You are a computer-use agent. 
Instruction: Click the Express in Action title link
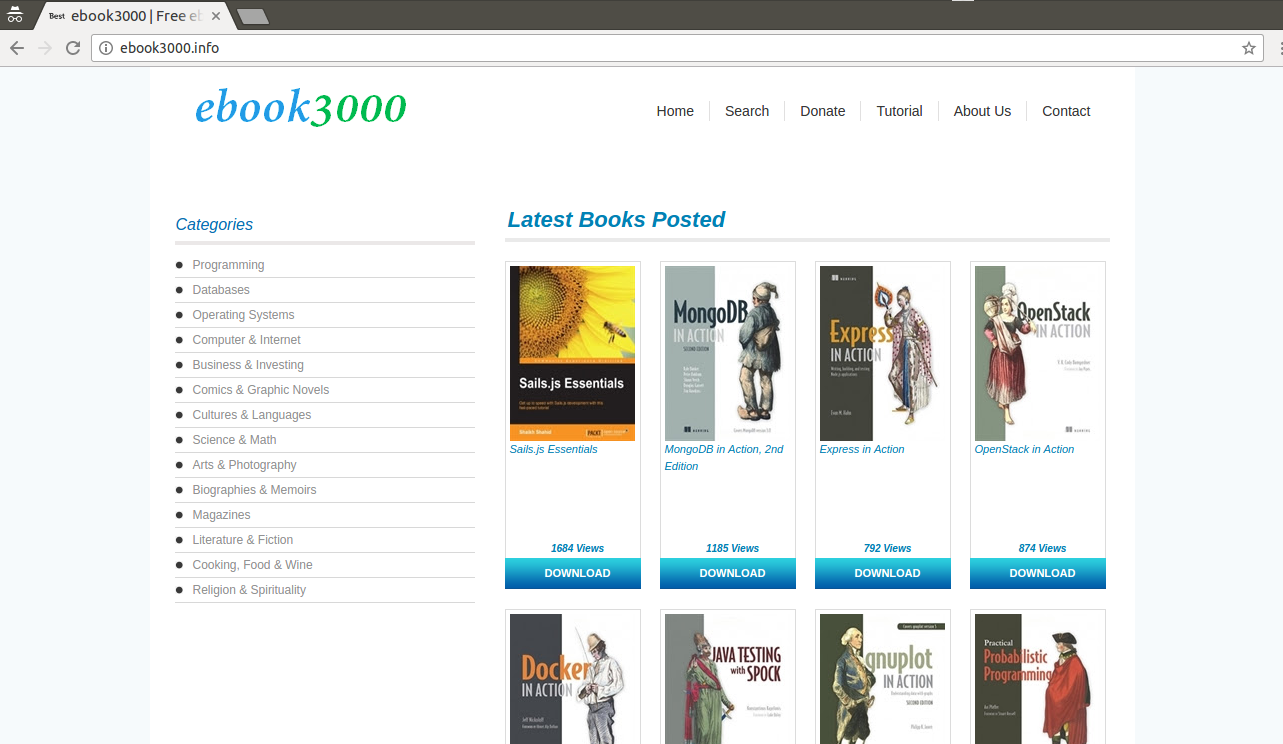click(x=862, y=450)
